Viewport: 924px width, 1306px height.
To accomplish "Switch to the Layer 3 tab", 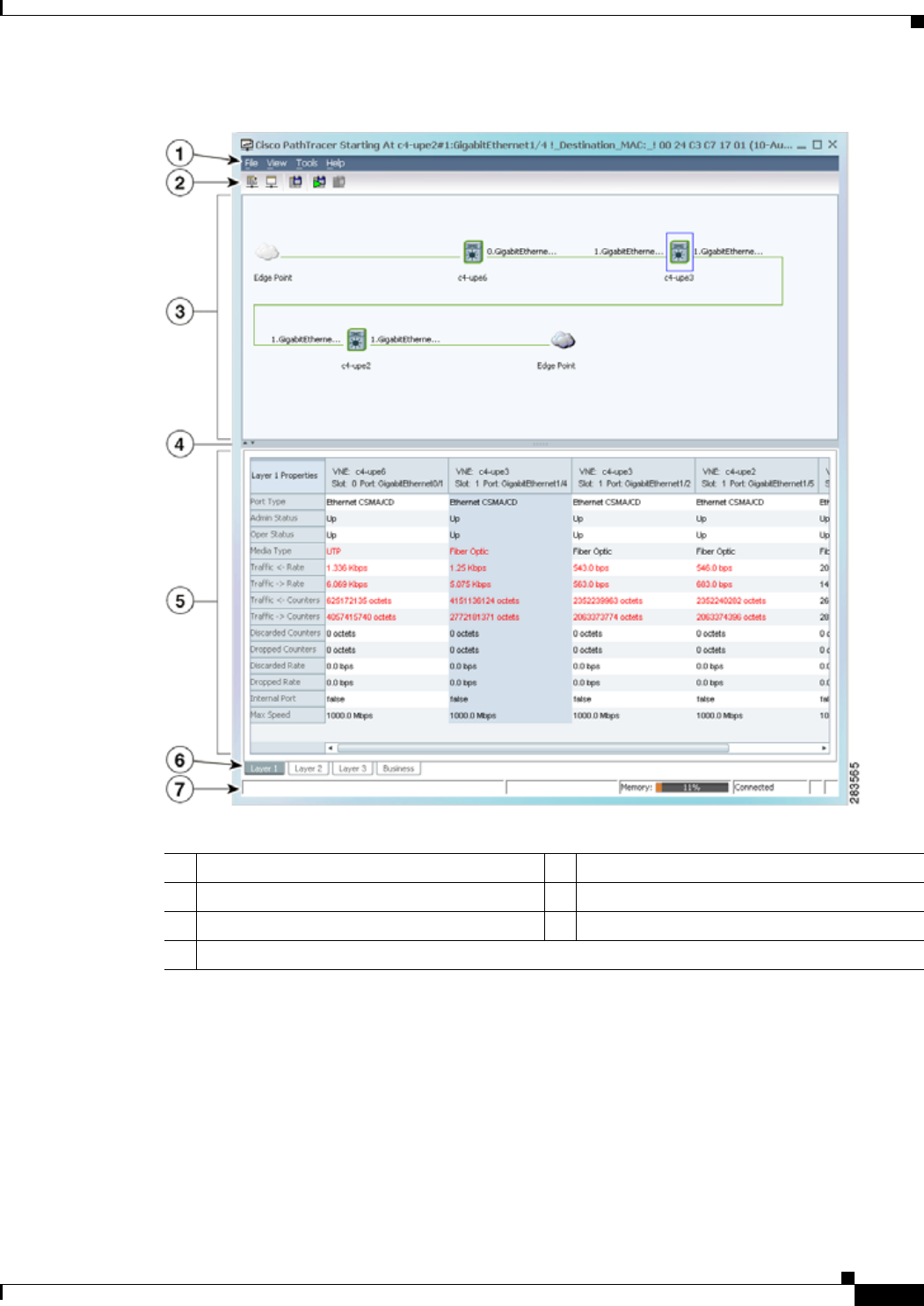I will coord(353,768).
